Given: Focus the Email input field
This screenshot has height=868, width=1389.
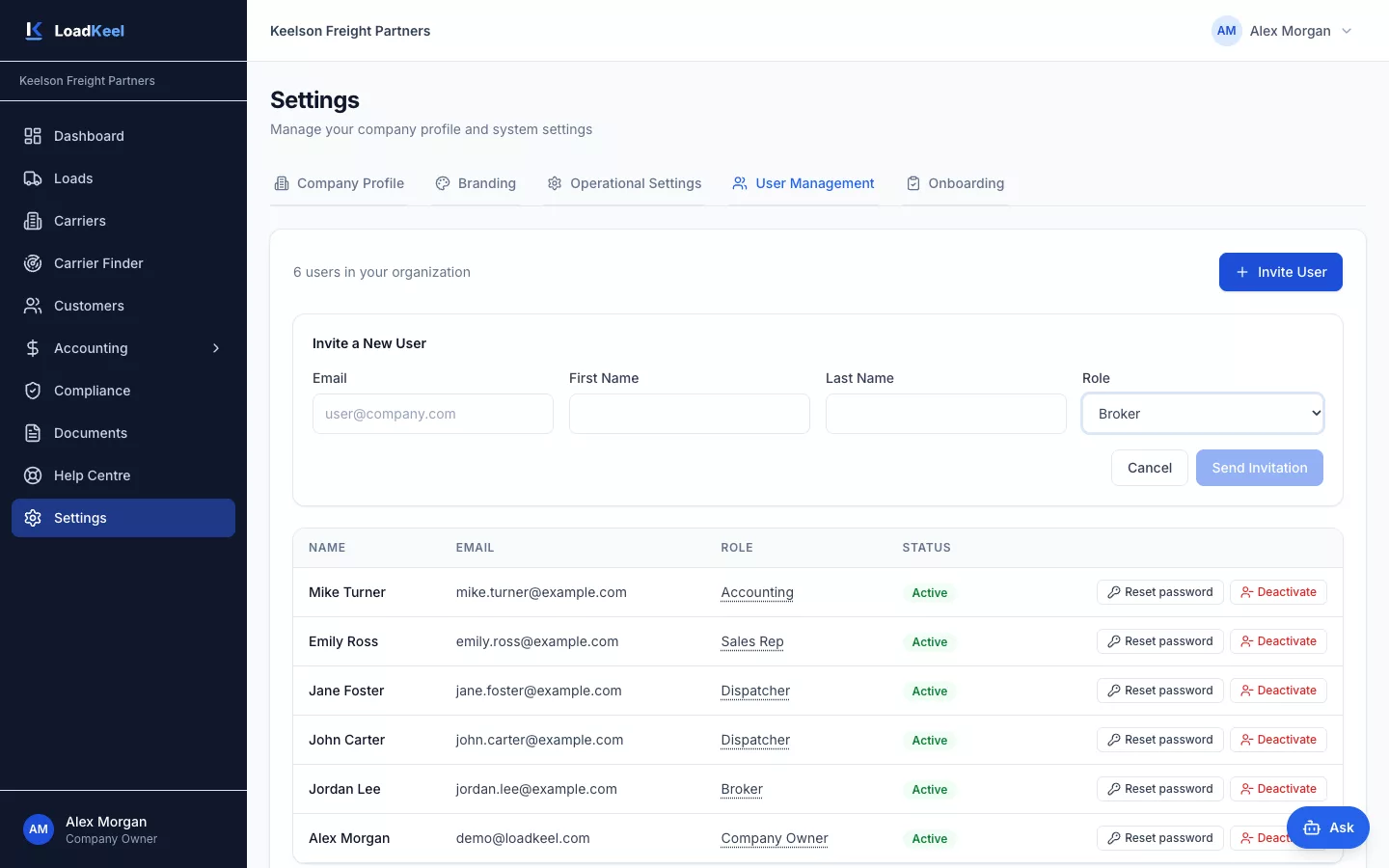Looking at the screenshot, I should [x=433, y=414].
